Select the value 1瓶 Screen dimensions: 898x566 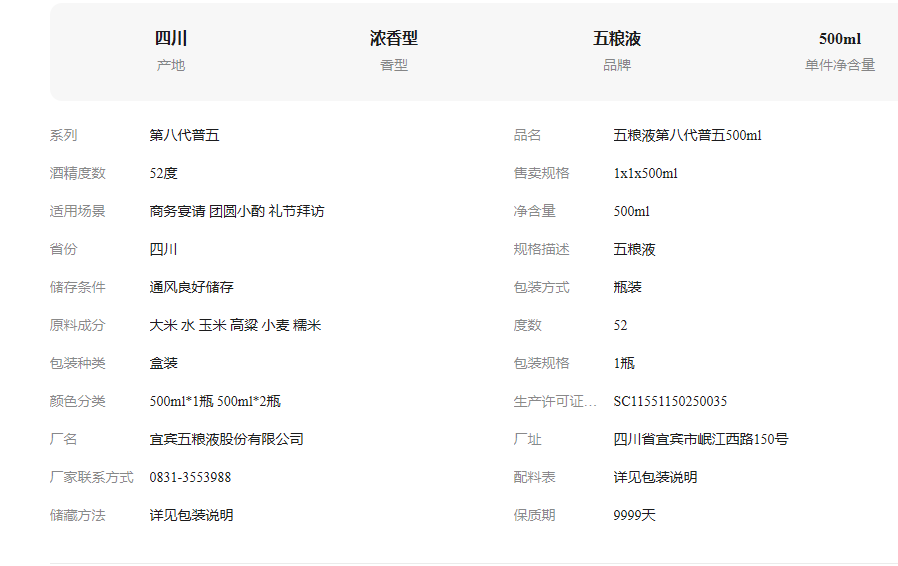click(x=624, y=363)
